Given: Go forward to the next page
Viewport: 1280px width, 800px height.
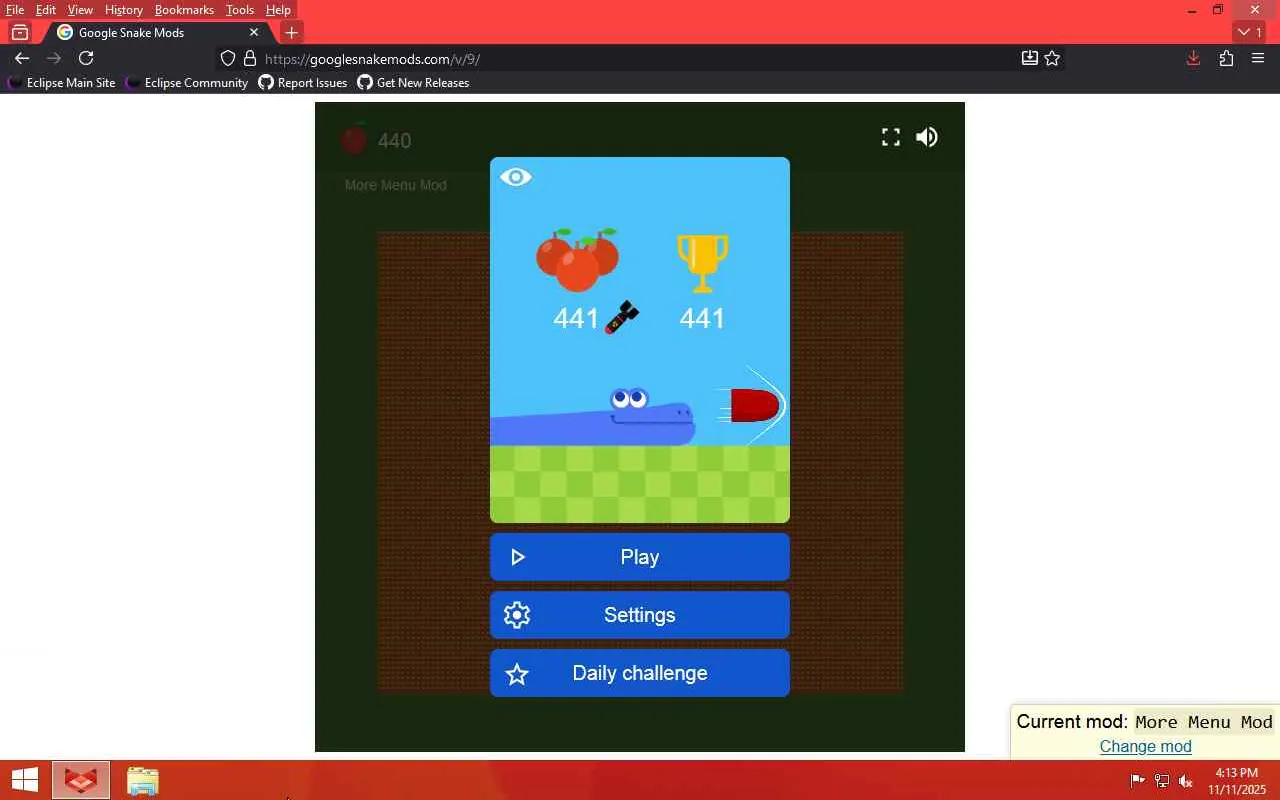Looking at the screenshot, I should [54, 58].
